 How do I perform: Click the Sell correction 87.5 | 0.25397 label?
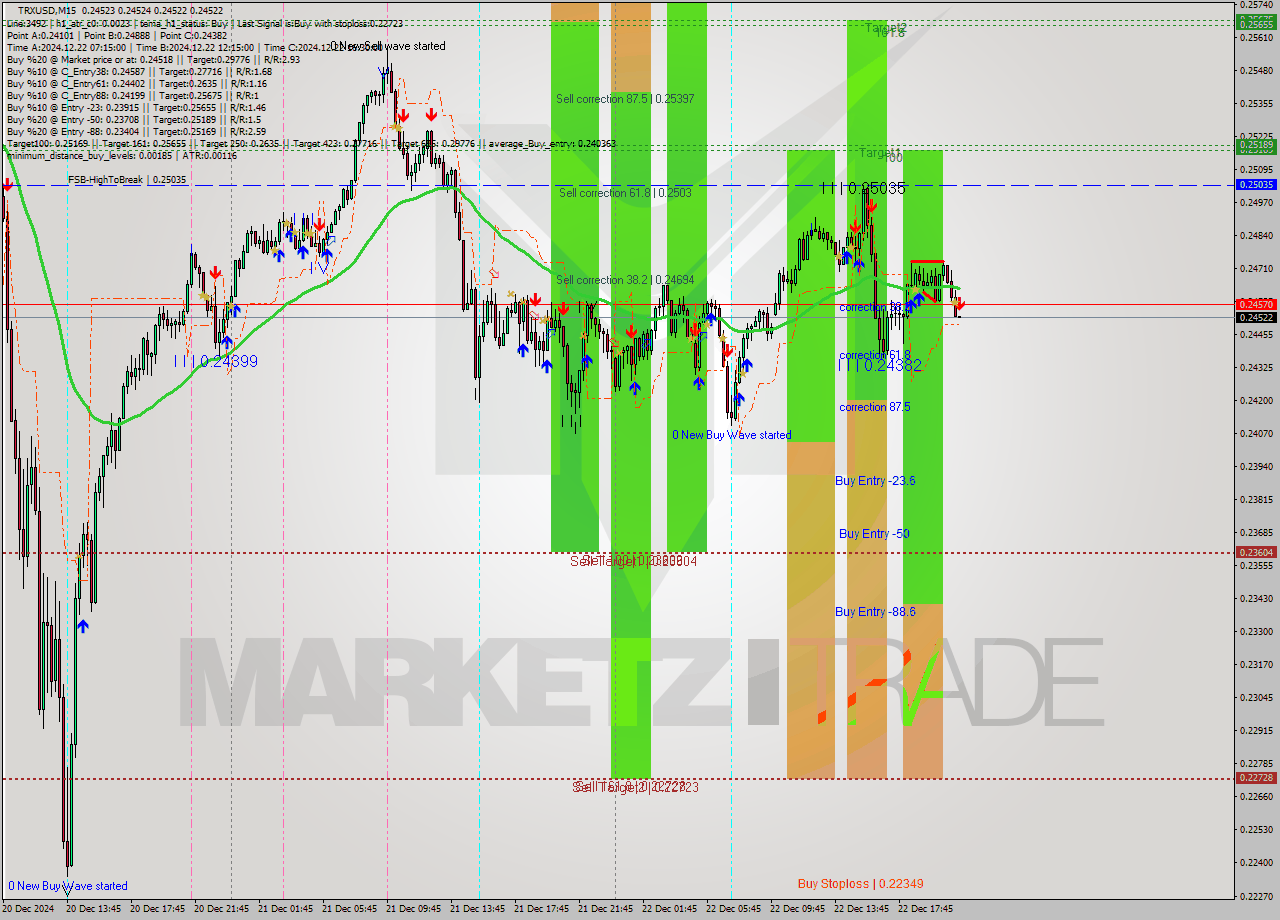625,99
